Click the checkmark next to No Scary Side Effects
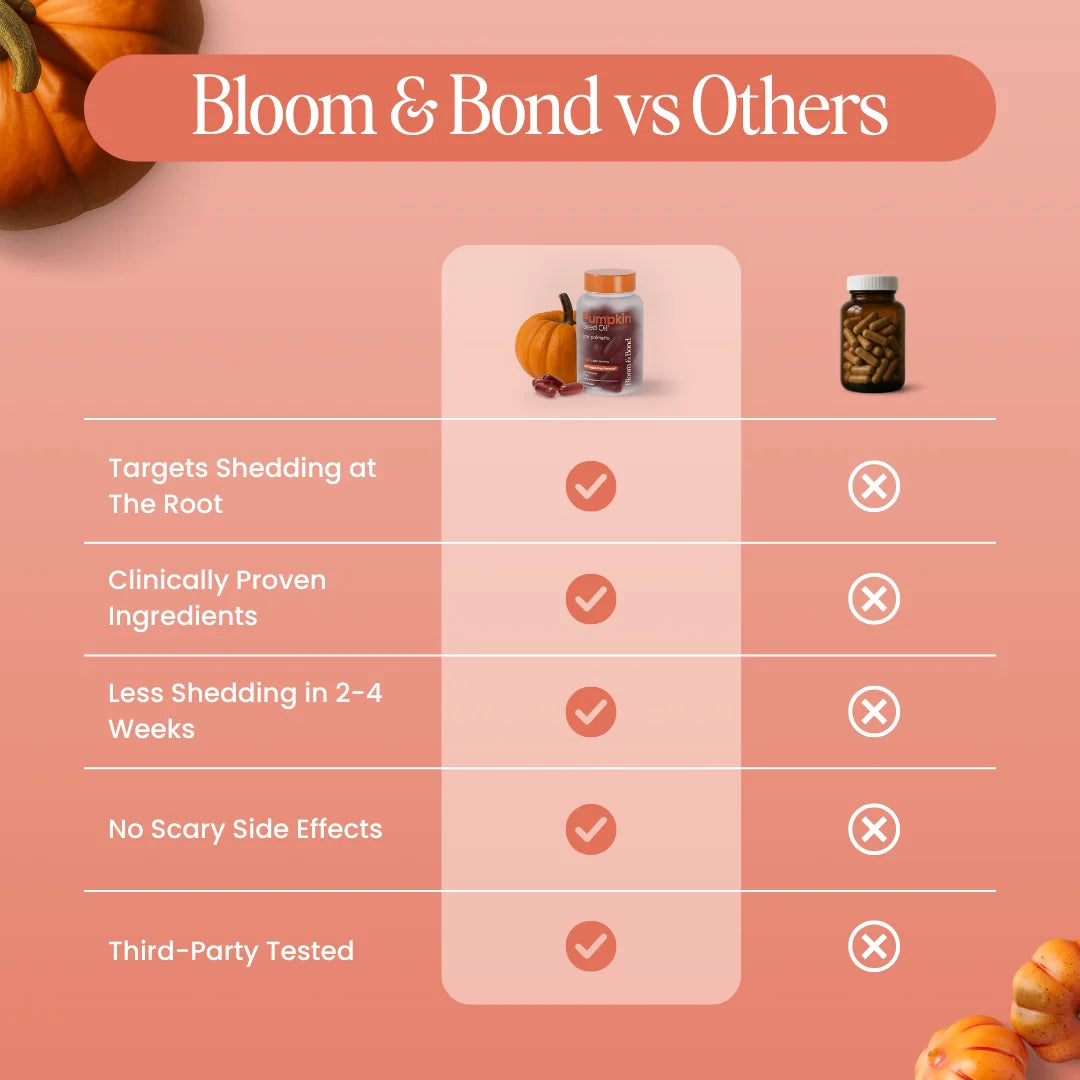Image resolution: width=1080 pixels, height=1080 pixels. pos(591,830)
